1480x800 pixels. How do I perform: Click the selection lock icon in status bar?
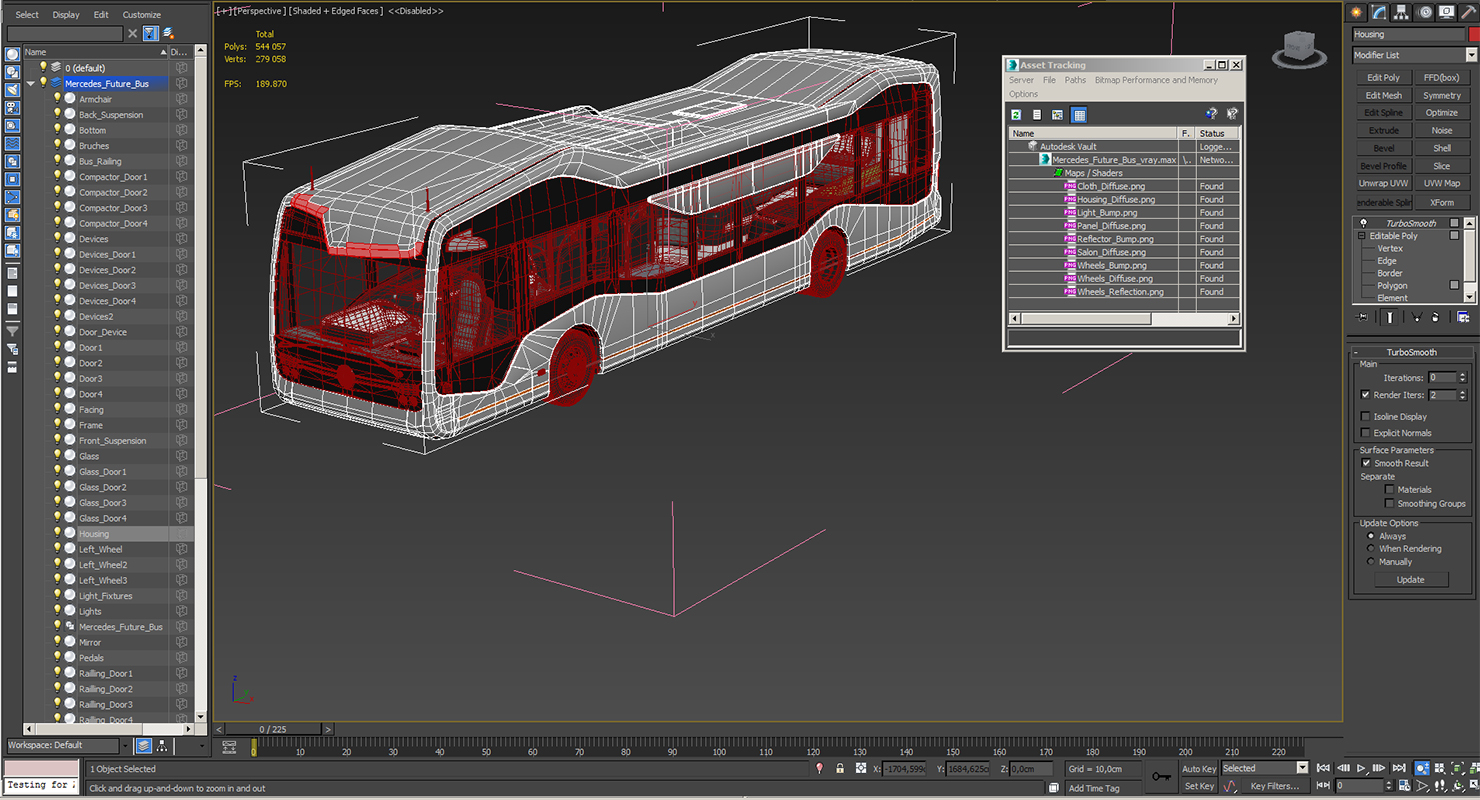coord(840,769)
